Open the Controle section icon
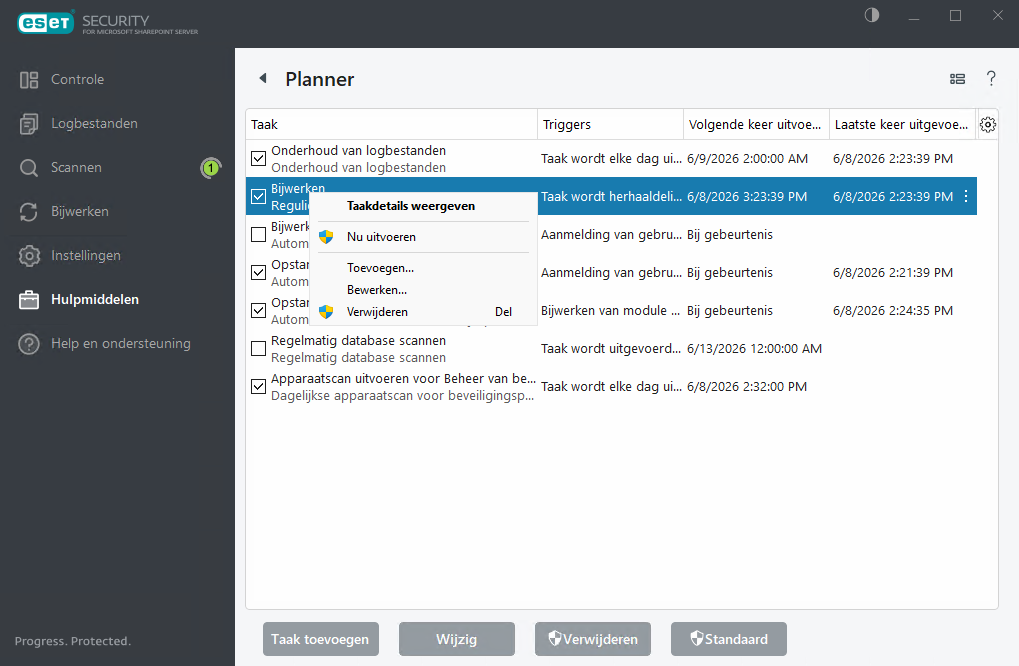 click(29, 80)
